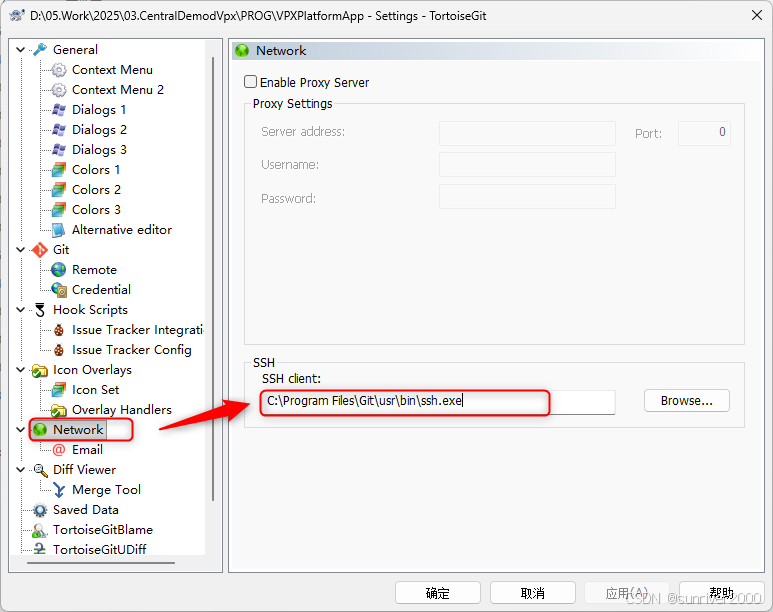Select the Alternative editor entry
This screenshot has width=773, height=612.
click(122, 230)
